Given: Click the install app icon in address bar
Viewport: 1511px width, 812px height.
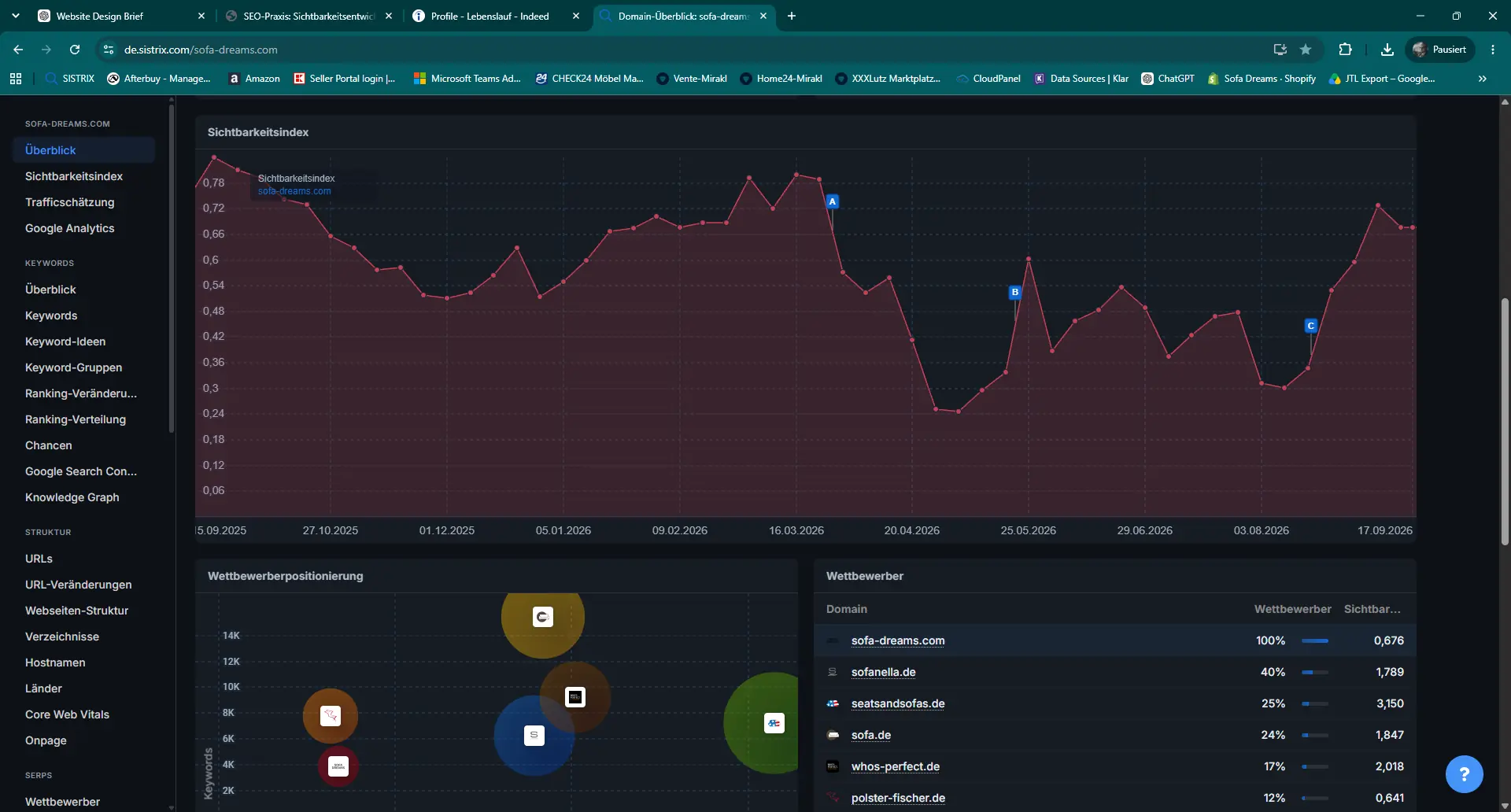Looking at the screenshot, I should (1280, 50).
